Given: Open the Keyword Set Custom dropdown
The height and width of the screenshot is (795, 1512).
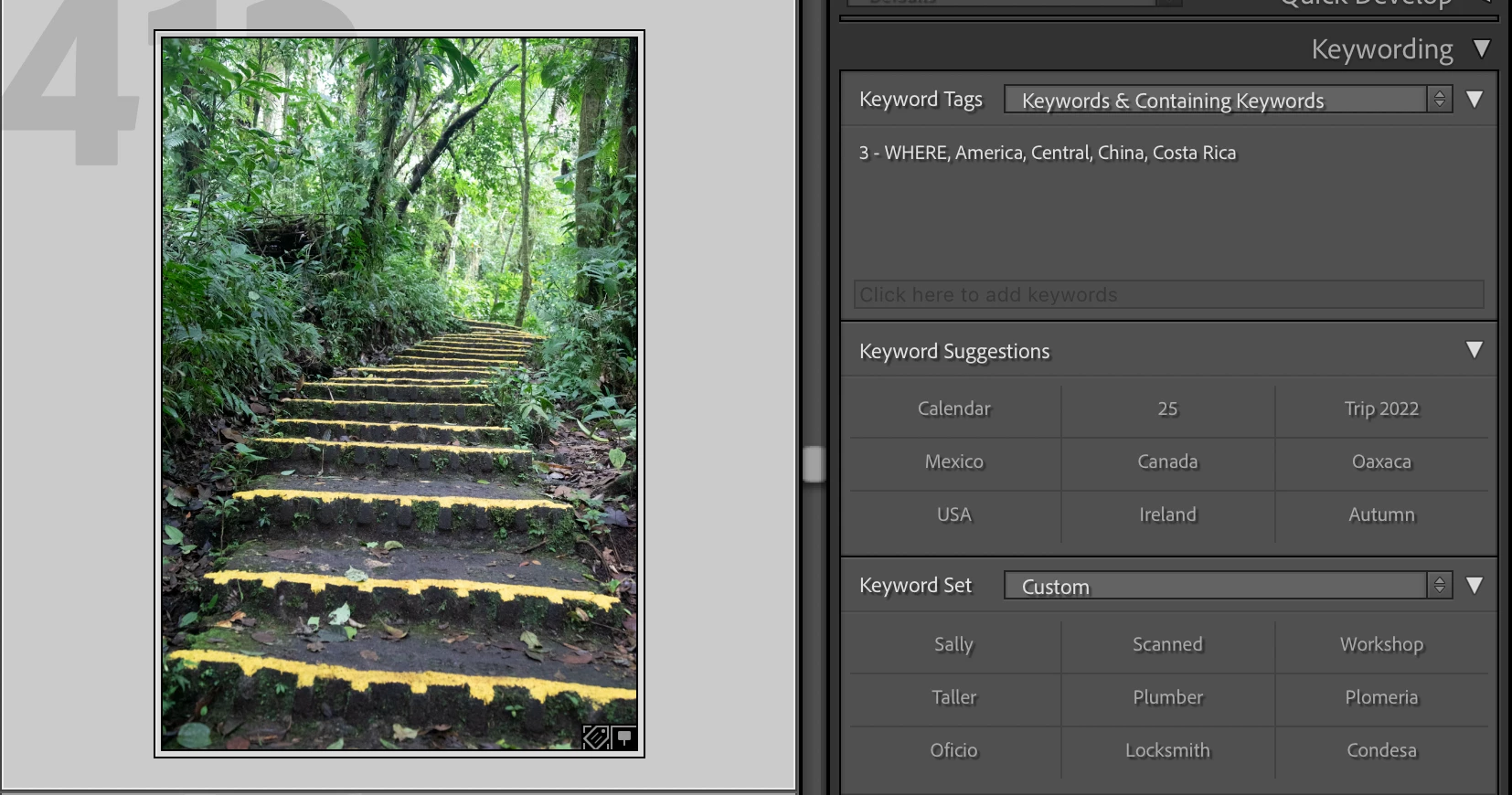Looking at the screenshot, I should (x=1228, y=586).
